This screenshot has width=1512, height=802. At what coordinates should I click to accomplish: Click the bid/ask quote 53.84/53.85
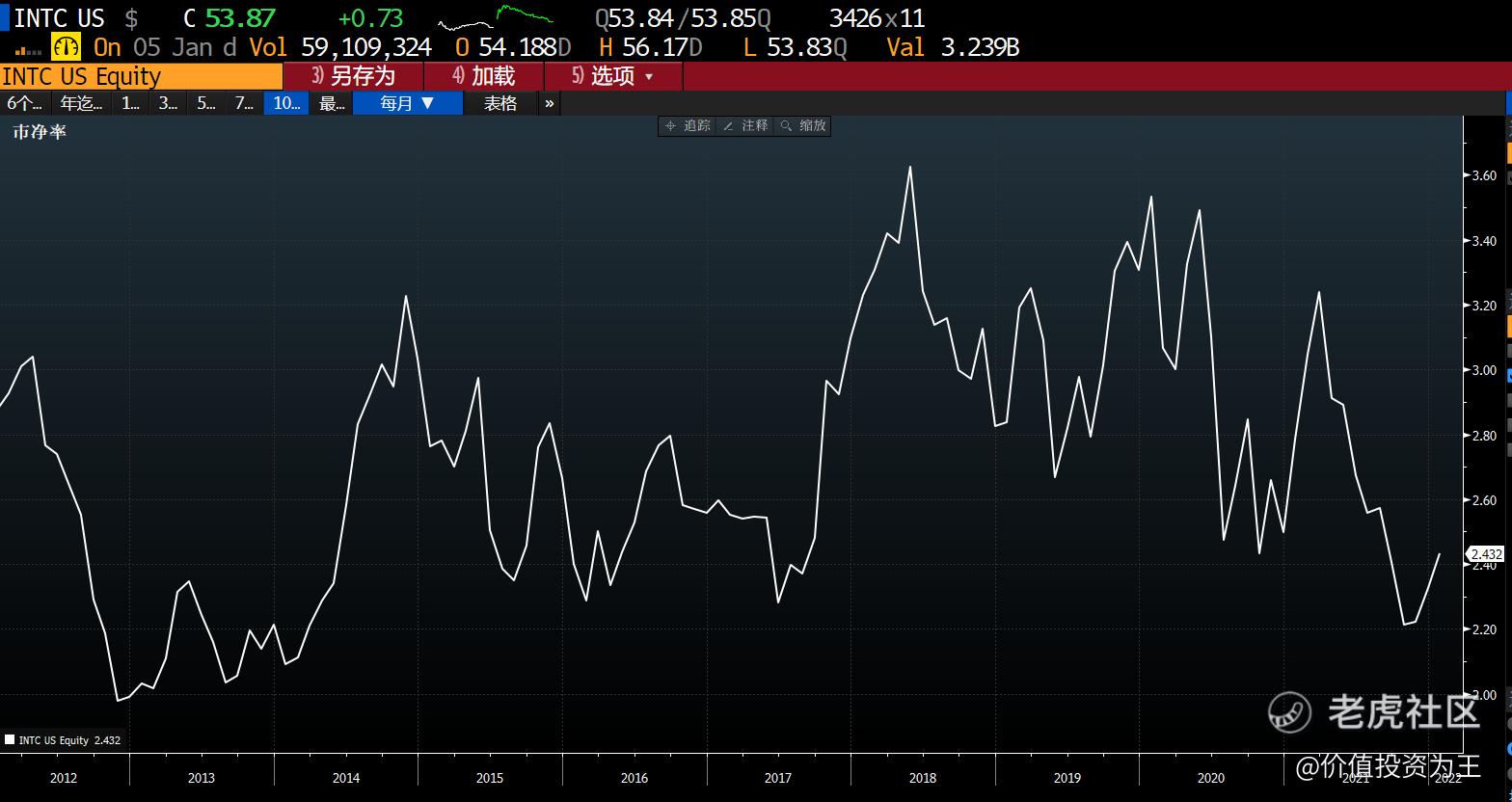click(683, 17)
